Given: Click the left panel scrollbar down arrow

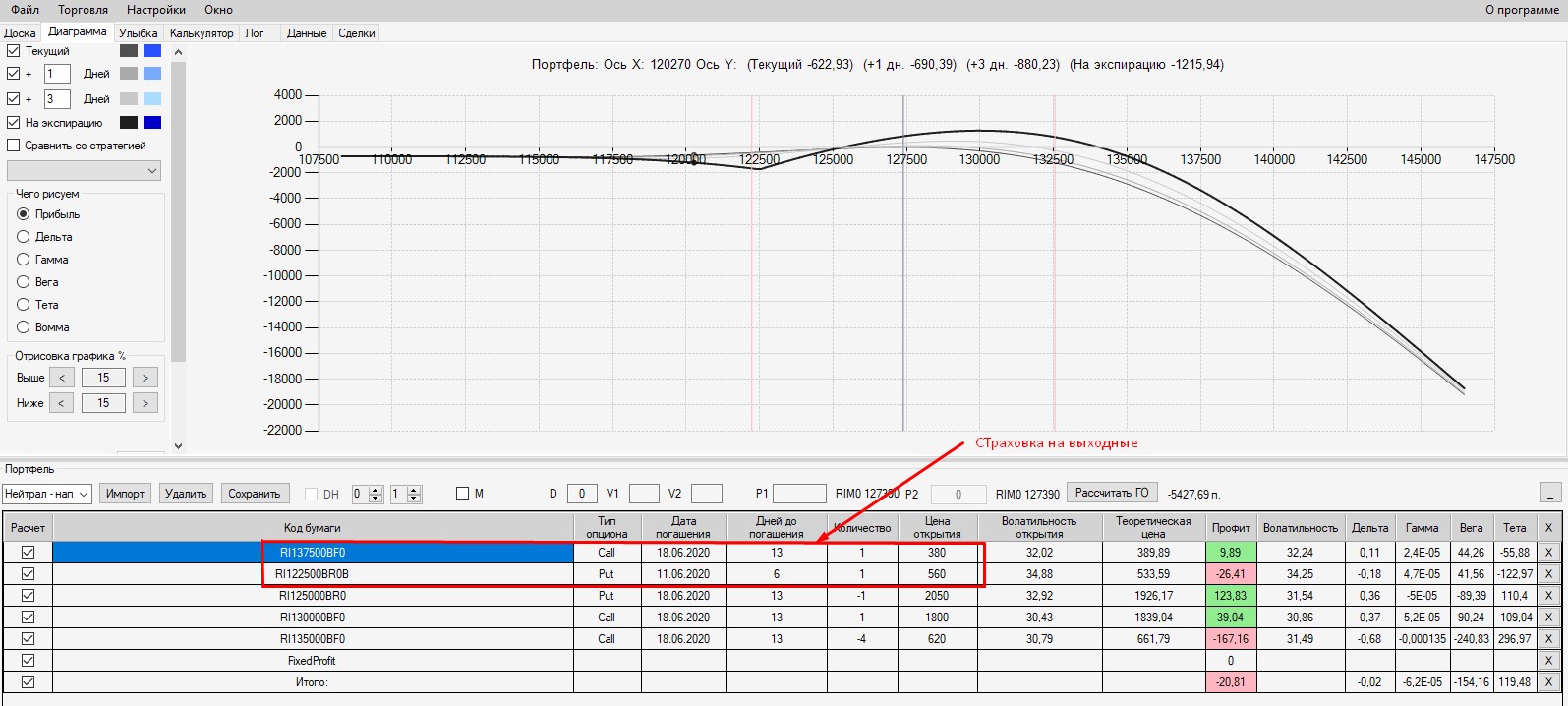Looking at the screenshot, I should tap(178, 445).
